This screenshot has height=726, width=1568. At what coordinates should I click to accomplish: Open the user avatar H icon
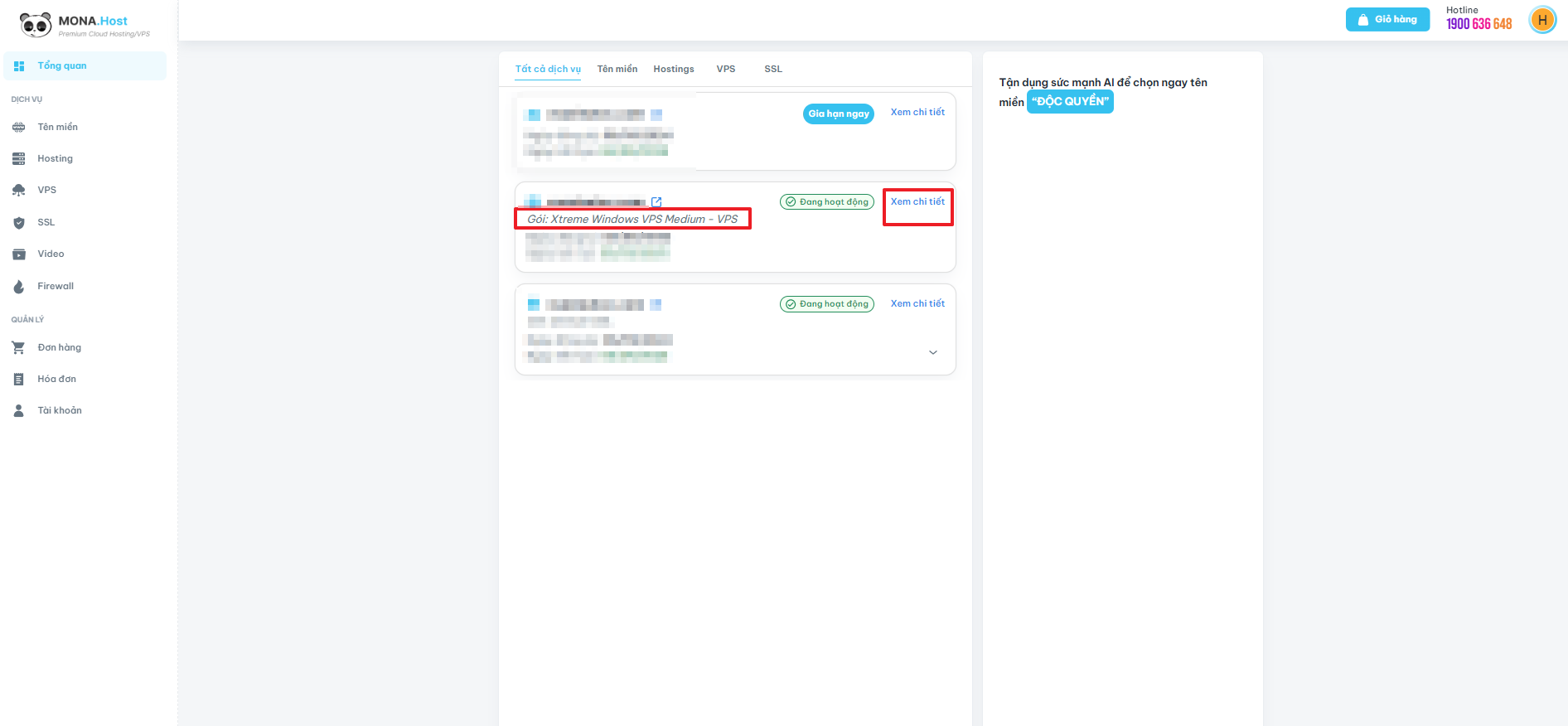(1542, 20)
